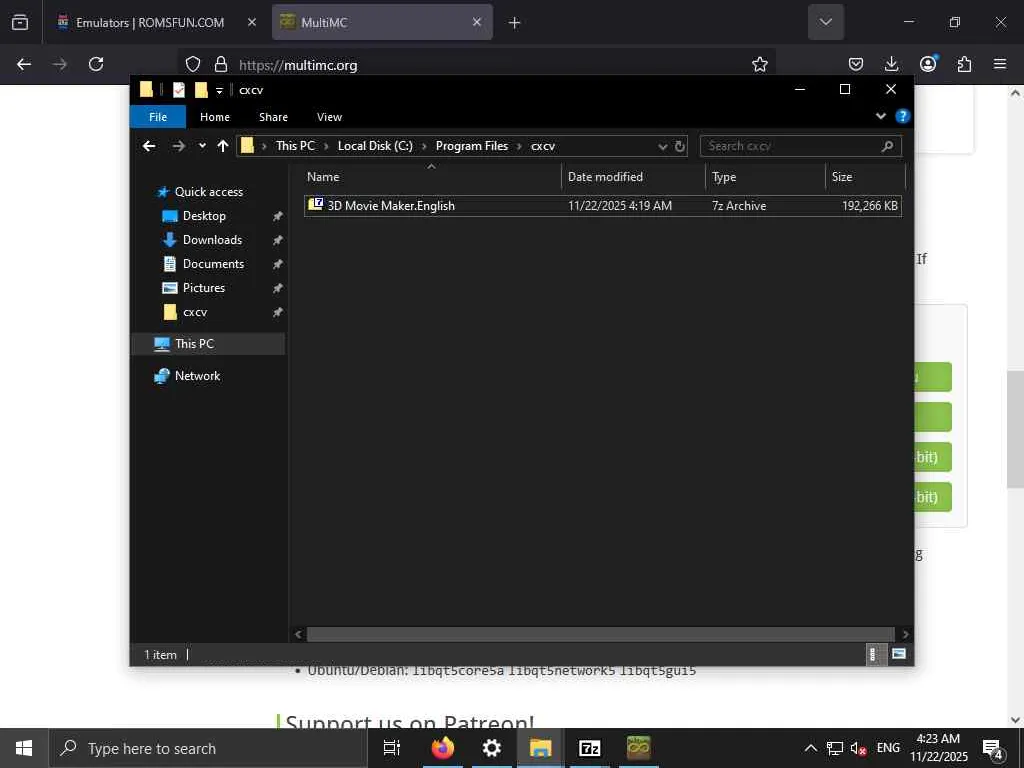Focus the Search cxcv field
The height and width of the screenshot is (768, 1024).
click(801, 146)
